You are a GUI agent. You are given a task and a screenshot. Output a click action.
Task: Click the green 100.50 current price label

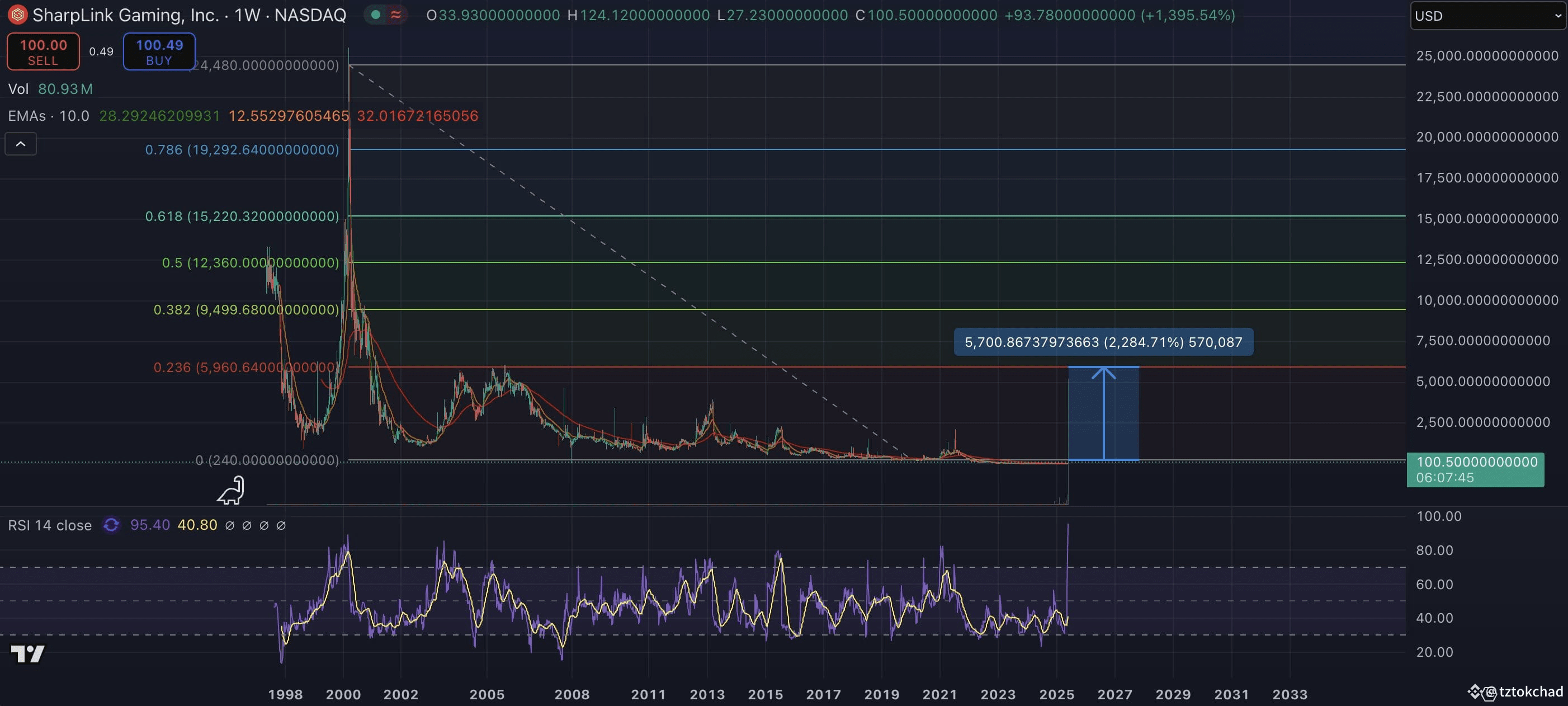click(x=1475, y=470)
